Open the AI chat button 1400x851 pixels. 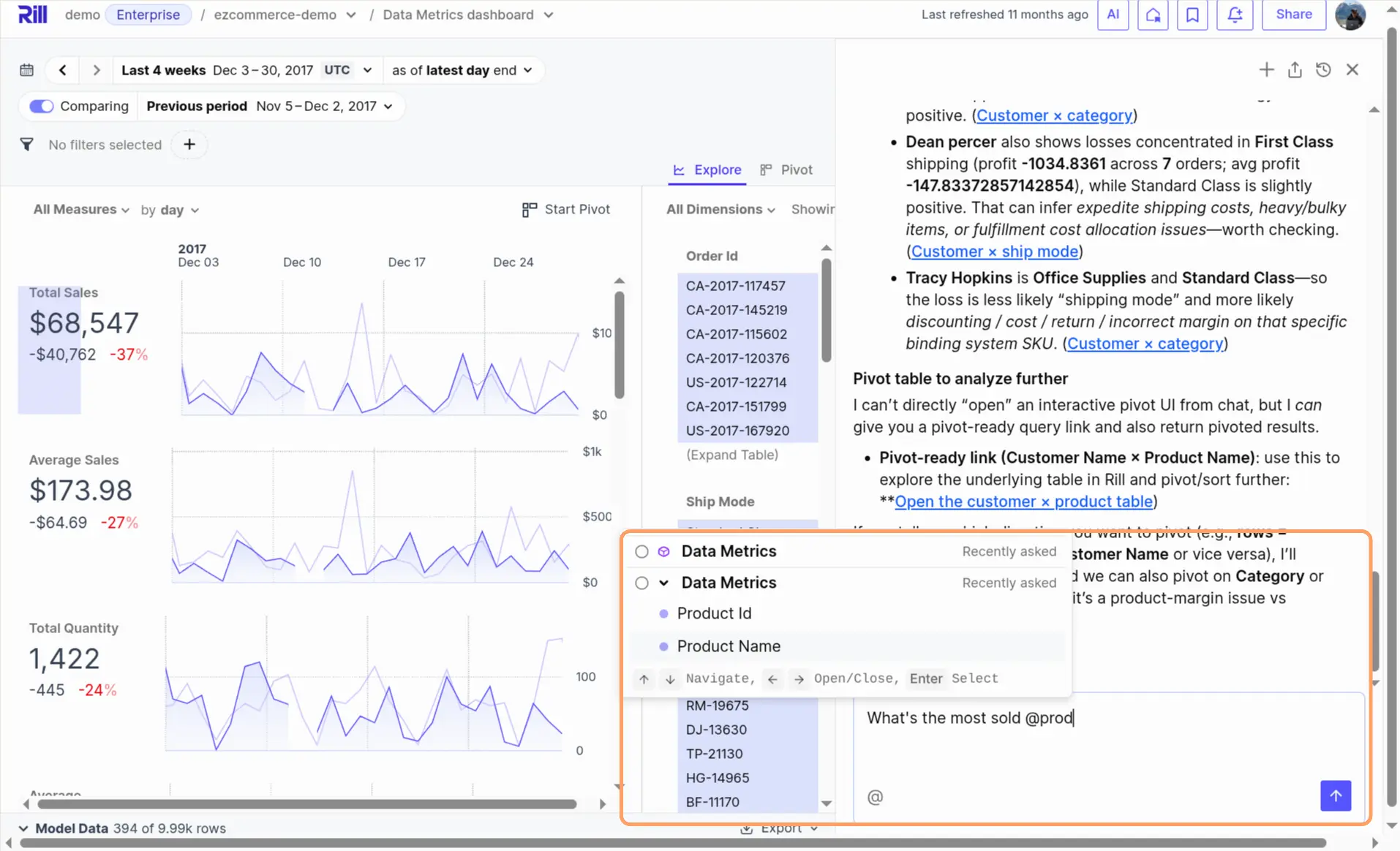click(x=1113, y=15)
